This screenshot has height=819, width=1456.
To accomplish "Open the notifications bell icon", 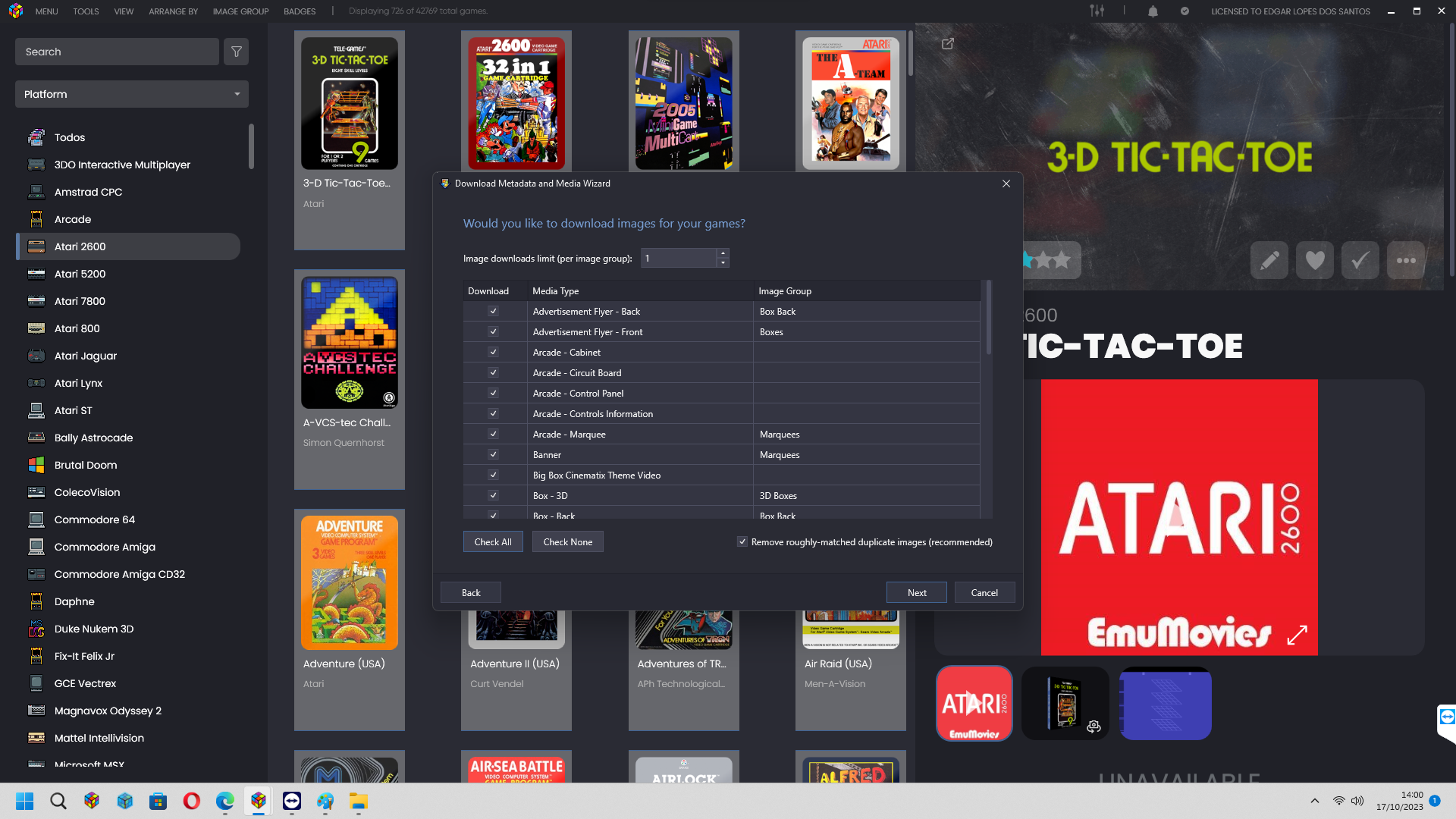I will pyautogui.click(x=1153, y=11).
